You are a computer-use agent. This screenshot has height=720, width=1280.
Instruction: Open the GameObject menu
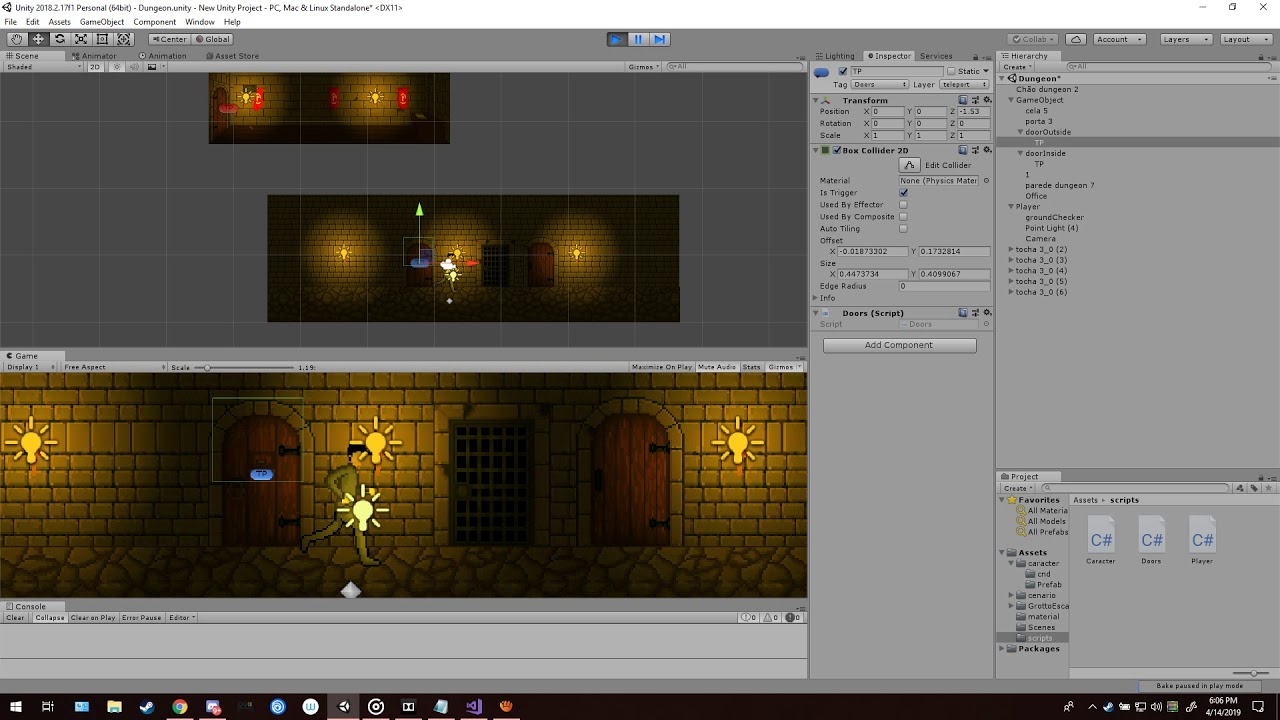click(x=102, y=22)
